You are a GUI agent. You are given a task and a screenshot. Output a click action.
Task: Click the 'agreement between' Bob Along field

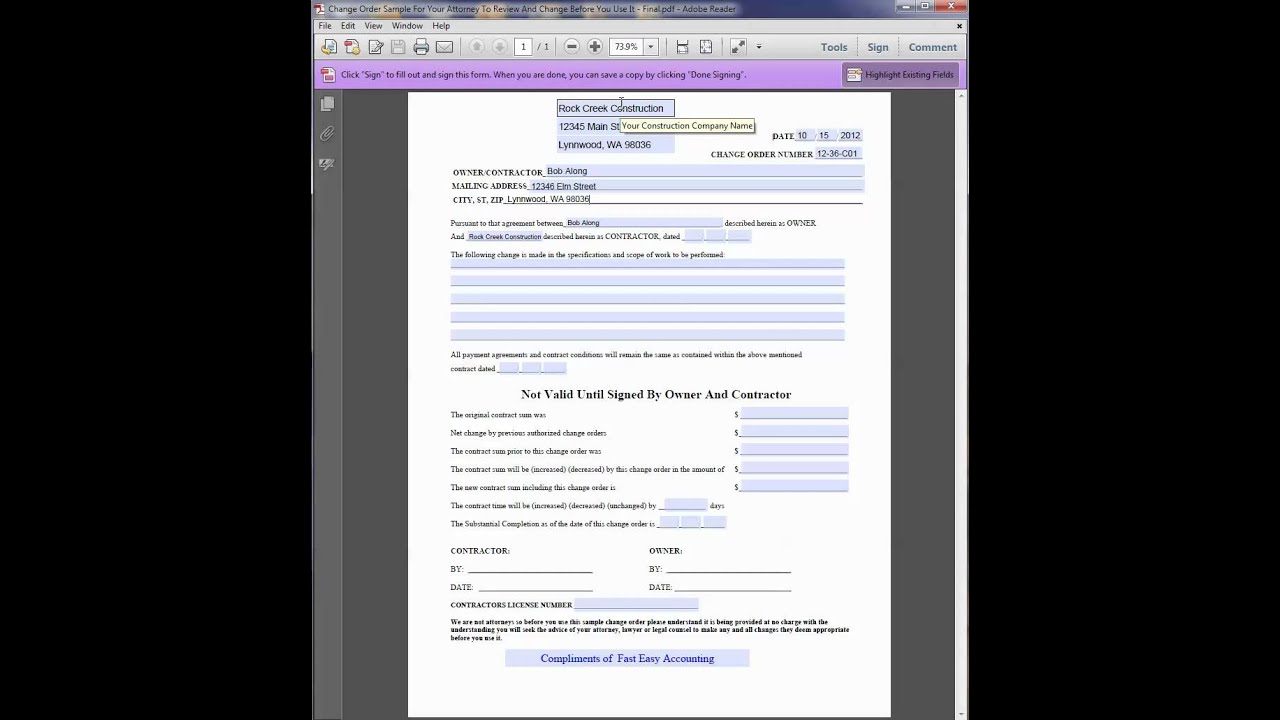tap(644, 223)
